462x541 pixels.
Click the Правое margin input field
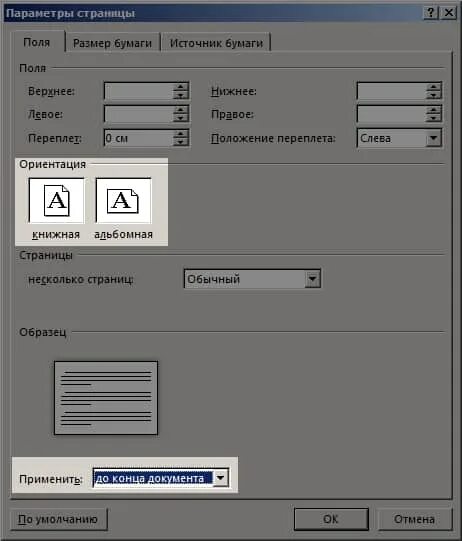[392, 114]
